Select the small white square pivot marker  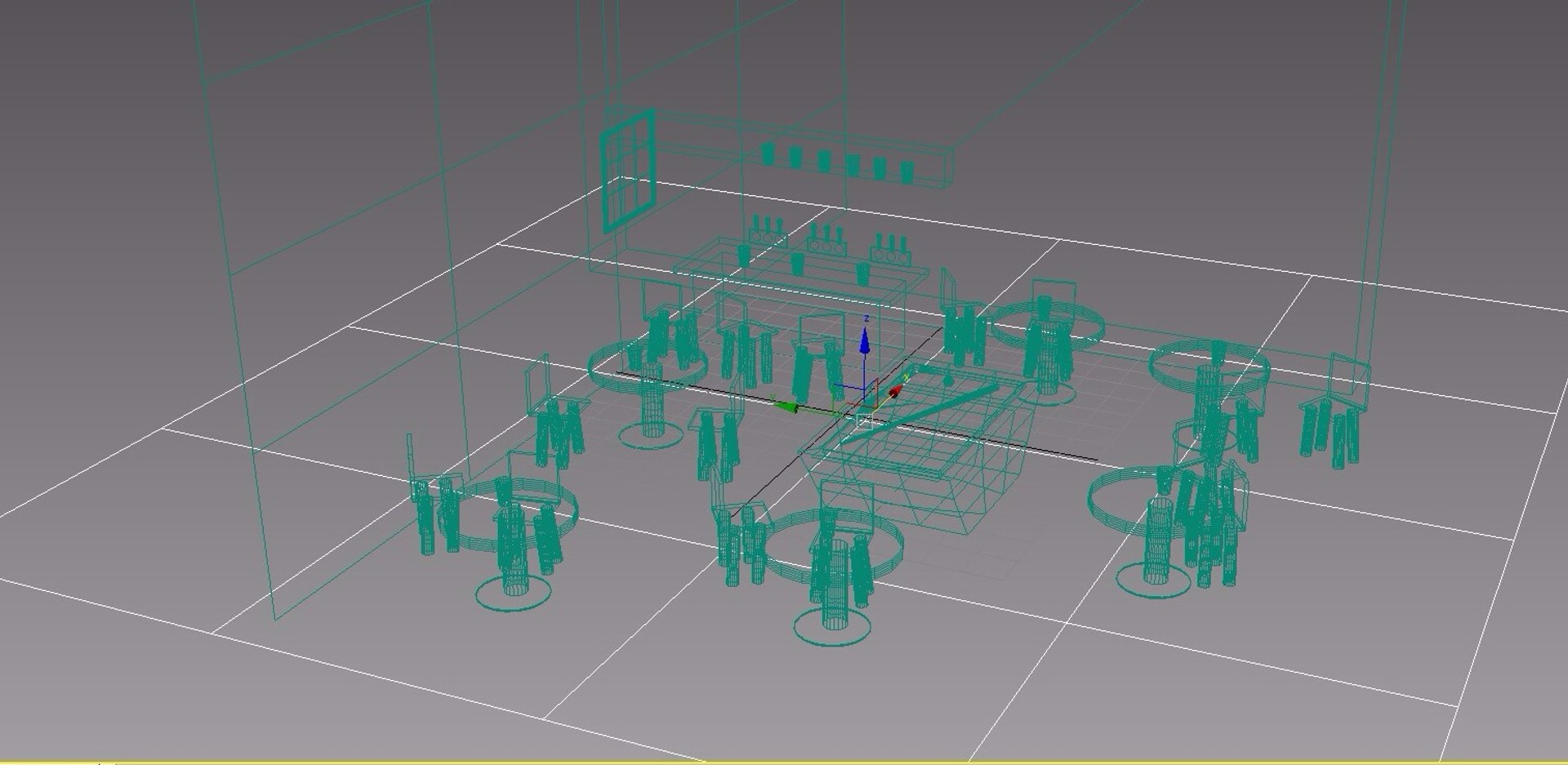click(865, 420)
